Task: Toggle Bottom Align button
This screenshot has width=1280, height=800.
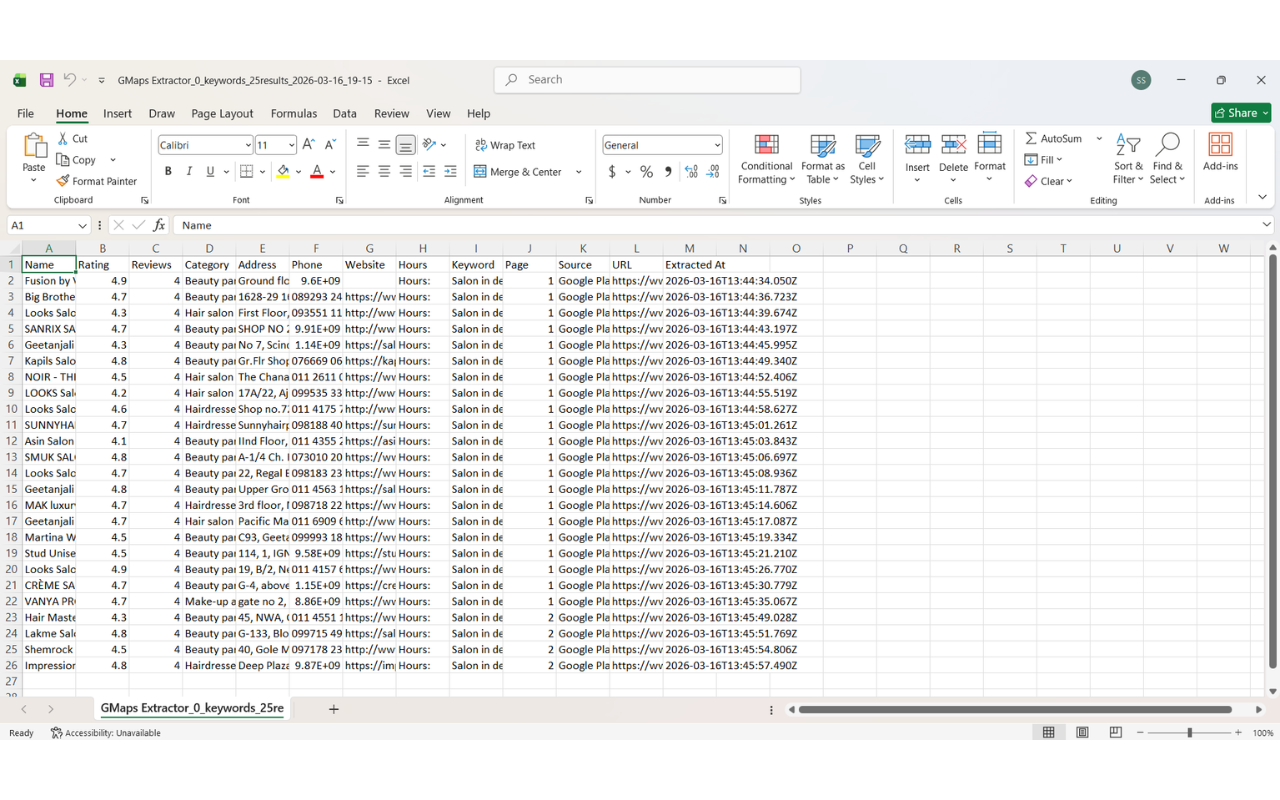Action: click(x=405, y=145)
